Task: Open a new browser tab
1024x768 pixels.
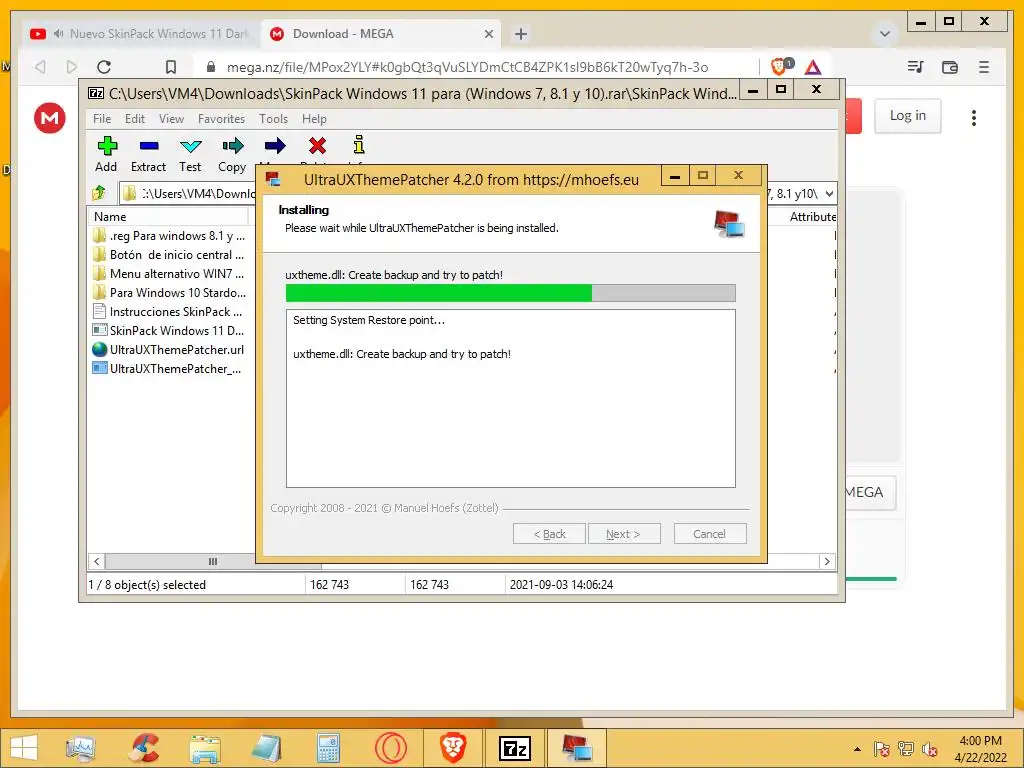Action: [520, 34]
